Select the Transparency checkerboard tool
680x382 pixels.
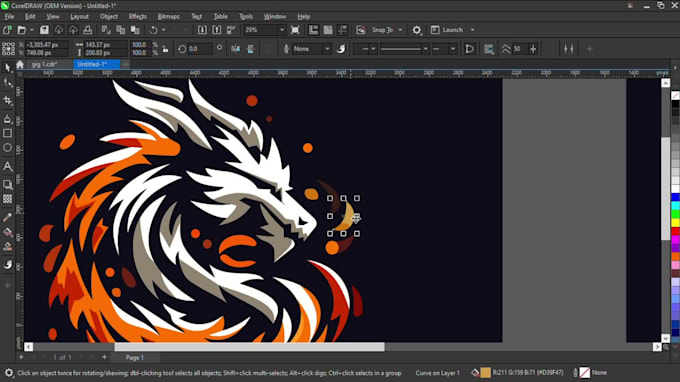[7, 199]
